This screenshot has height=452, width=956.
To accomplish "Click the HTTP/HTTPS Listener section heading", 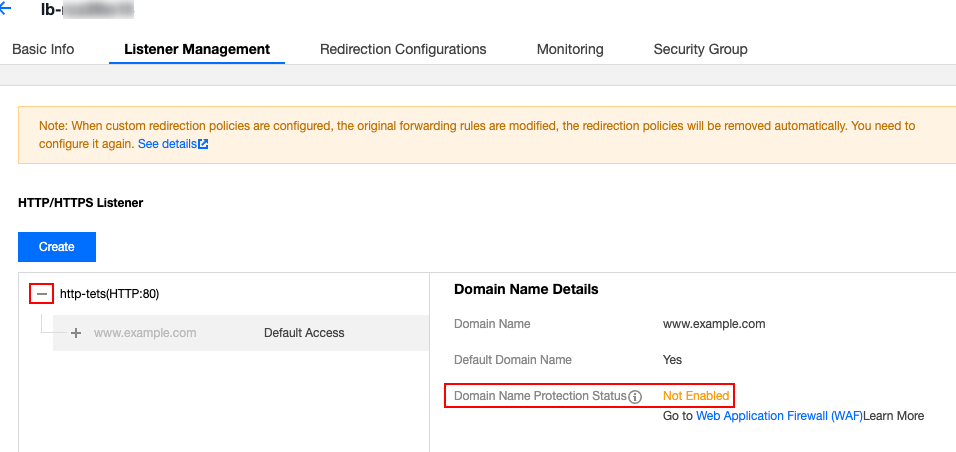I will pos(80,202).
